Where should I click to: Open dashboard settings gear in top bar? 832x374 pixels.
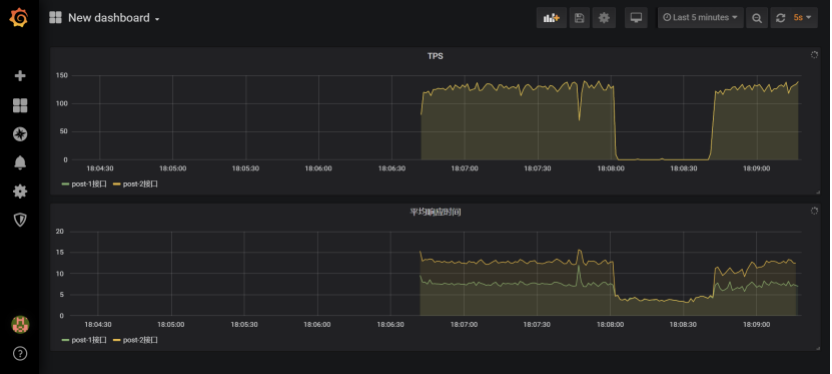[x=604, y=18]
